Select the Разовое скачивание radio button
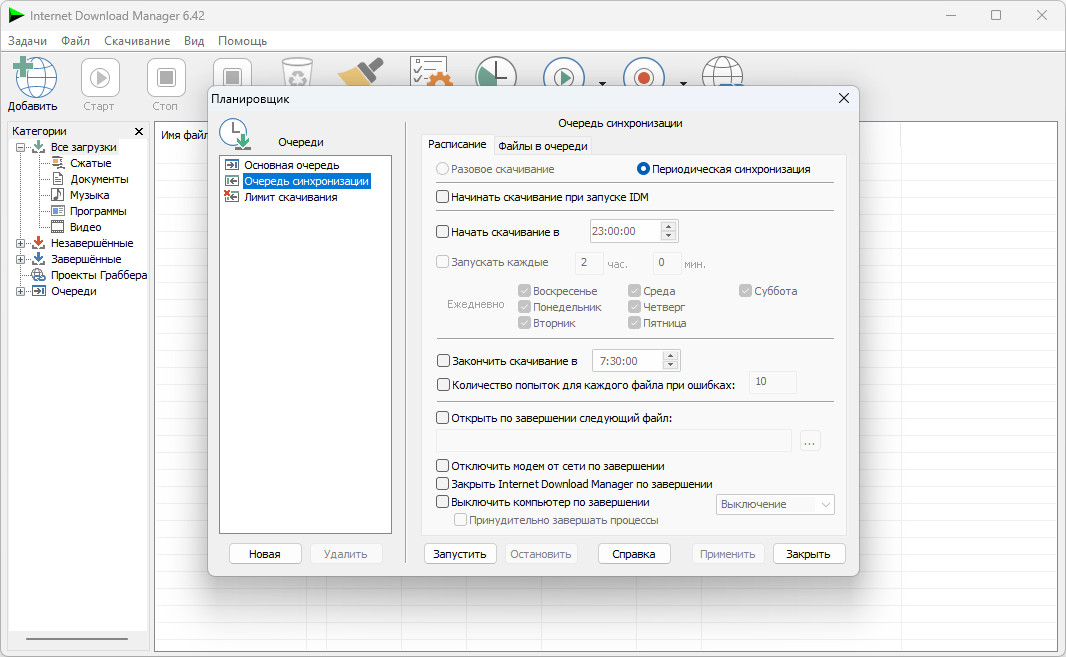Image resolution: width=1066 pixels, height=657 pixels. coord(443,169)
